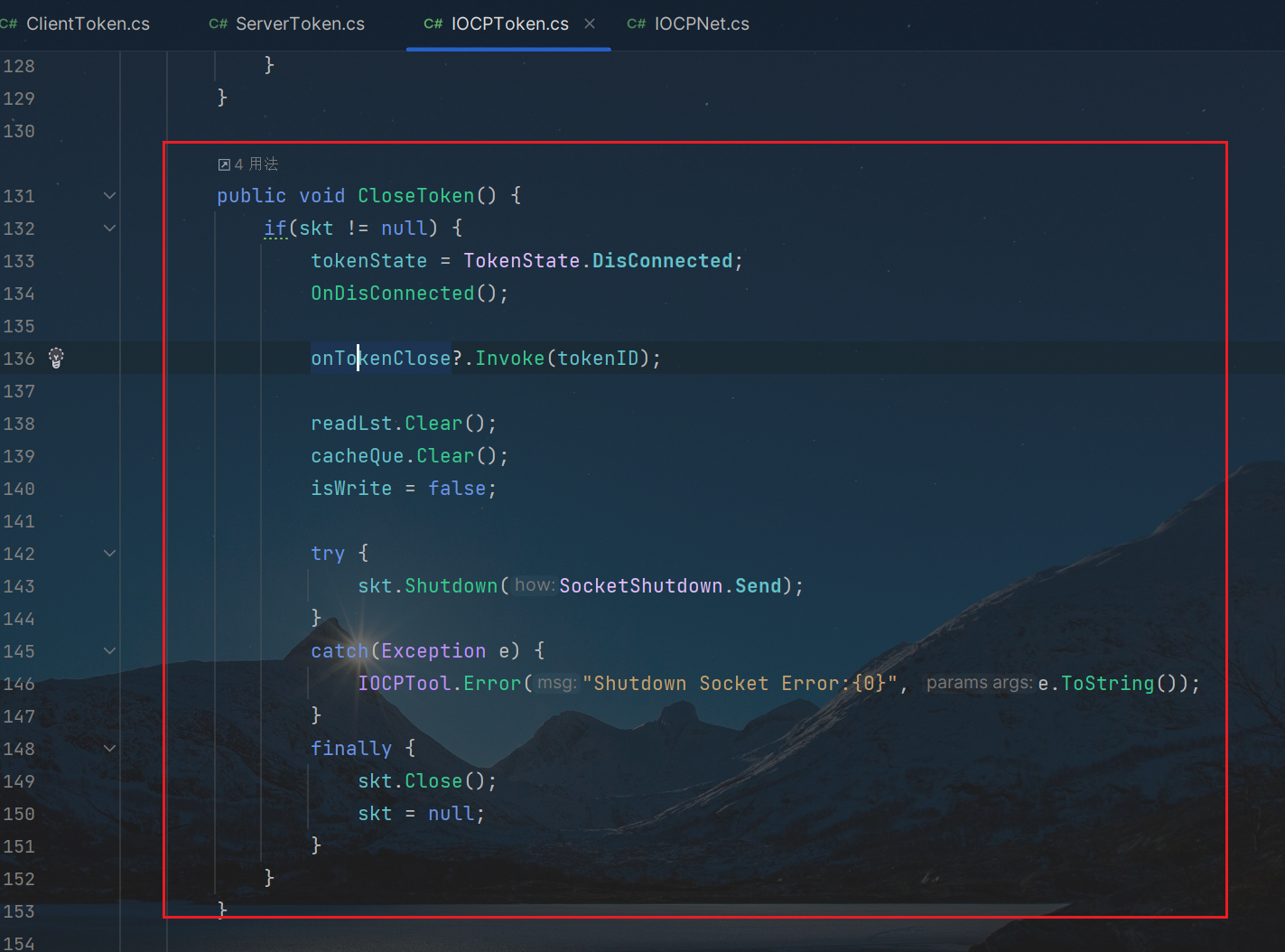The image size is (1285, 952).
Task: Fold the catch block on line 145
Action: click(109, 651)
